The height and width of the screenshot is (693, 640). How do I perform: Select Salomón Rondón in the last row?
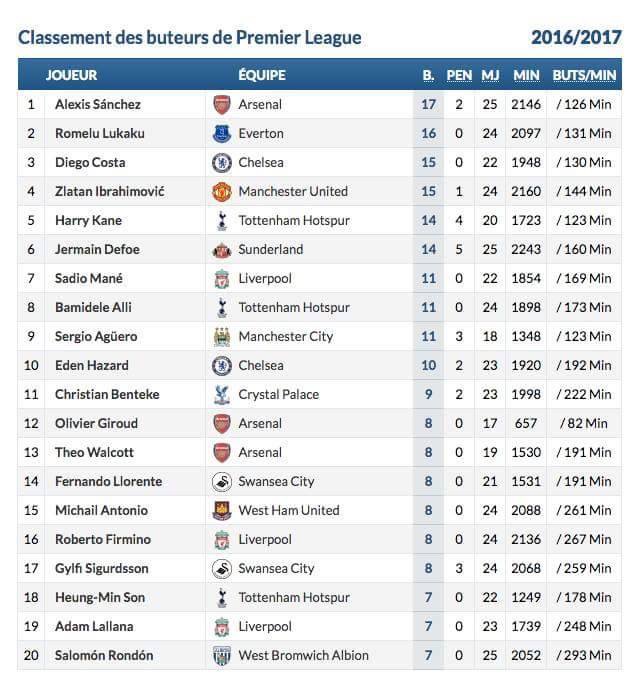coord(104,656)
